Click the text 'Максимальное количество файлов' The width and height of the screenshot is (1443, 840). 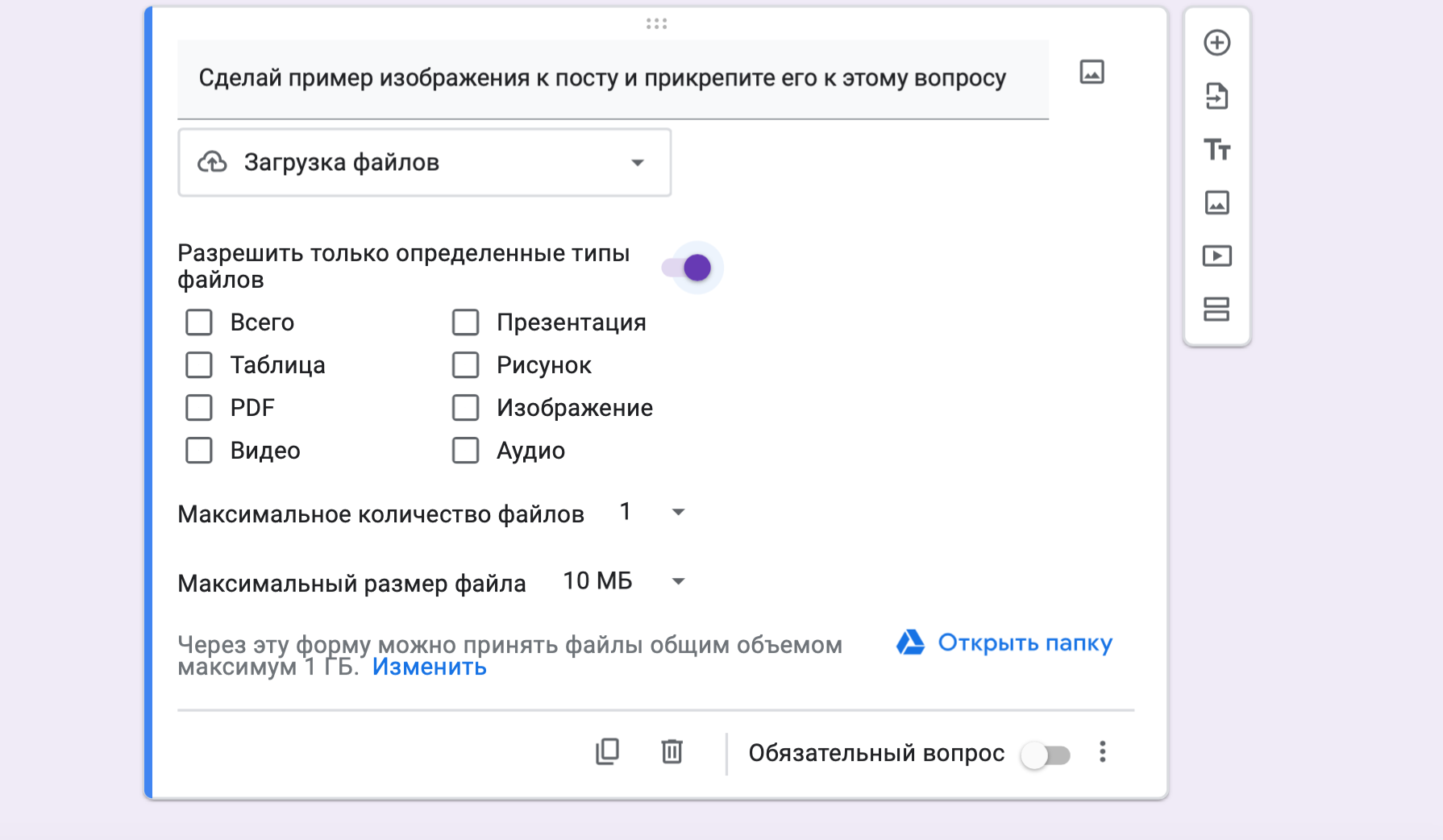click(x=381, y=514)
